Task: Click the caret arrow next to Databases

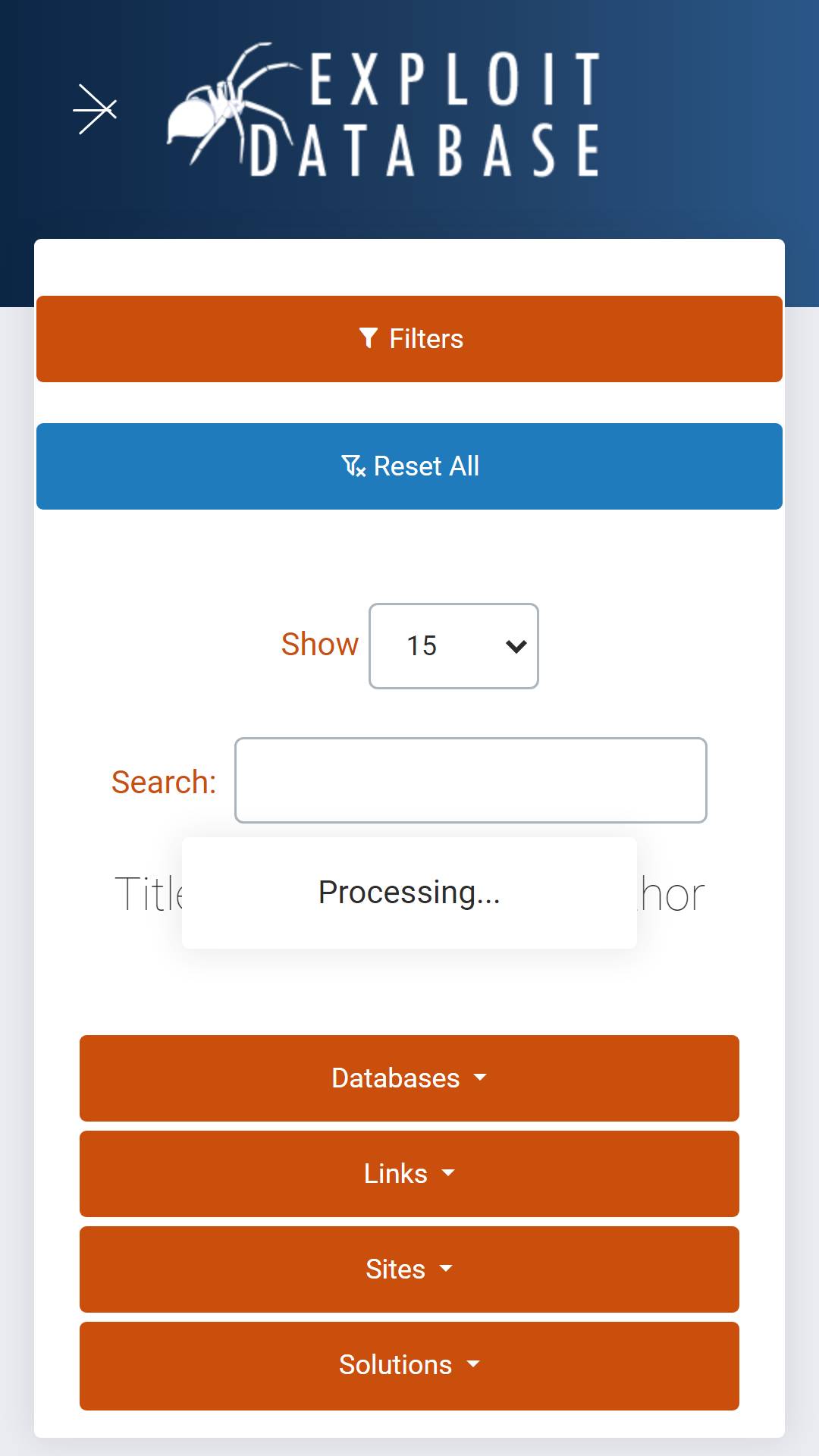Action: click(x=480, y=1078)
